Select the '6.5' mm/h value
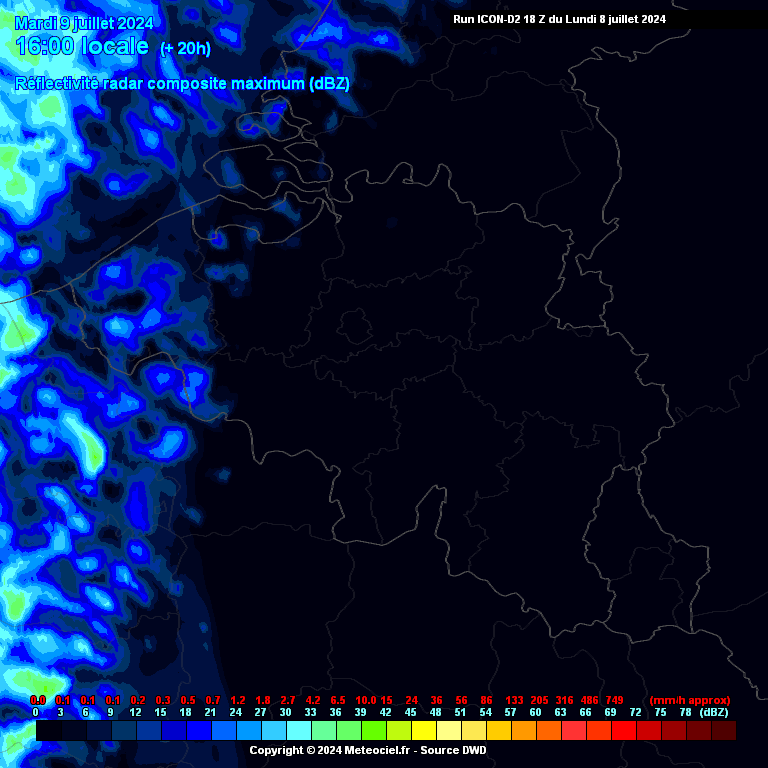 click(x=337, y=700)
